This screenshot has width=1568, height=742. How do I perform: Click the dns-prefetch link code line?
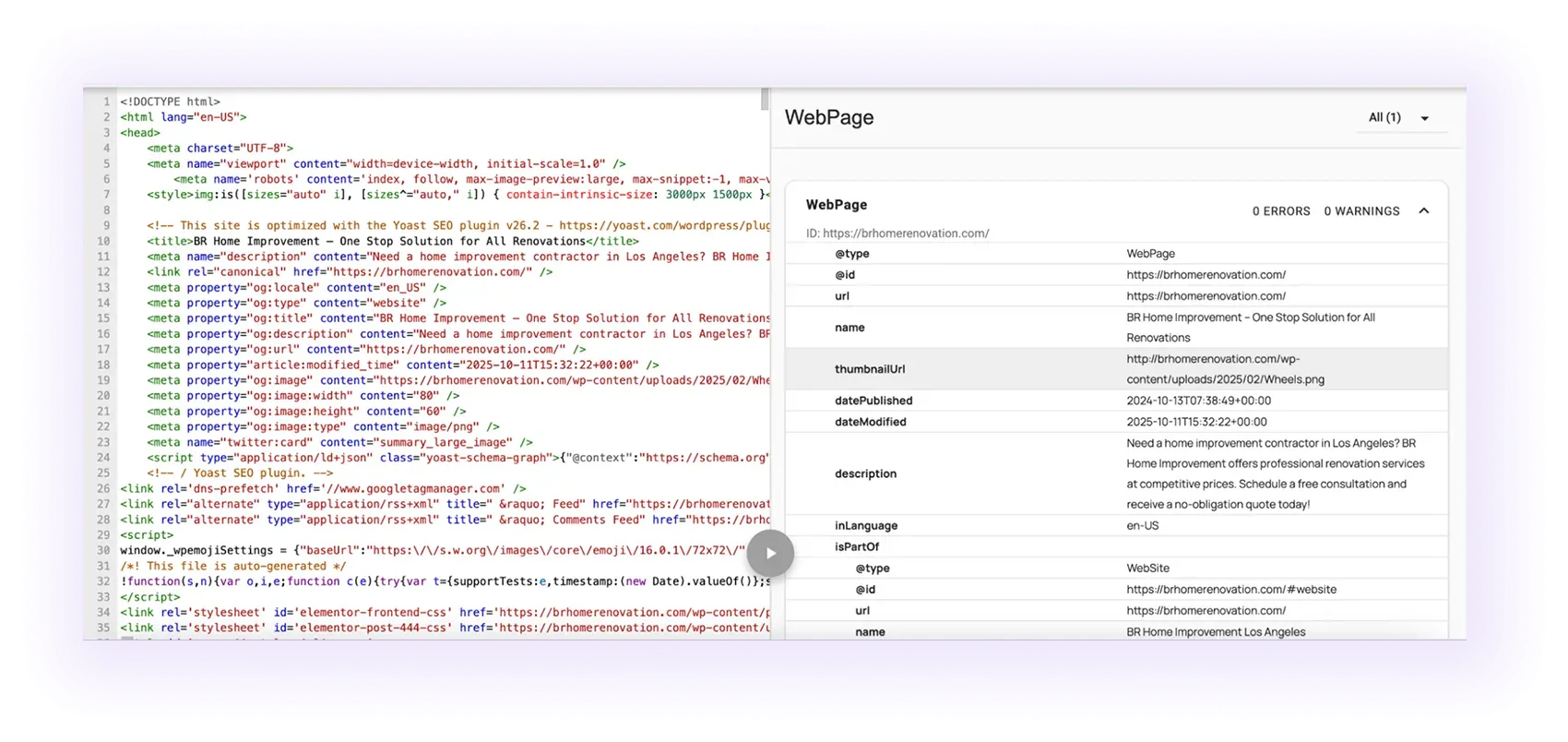pyautogui.click(x=323, y=489)
